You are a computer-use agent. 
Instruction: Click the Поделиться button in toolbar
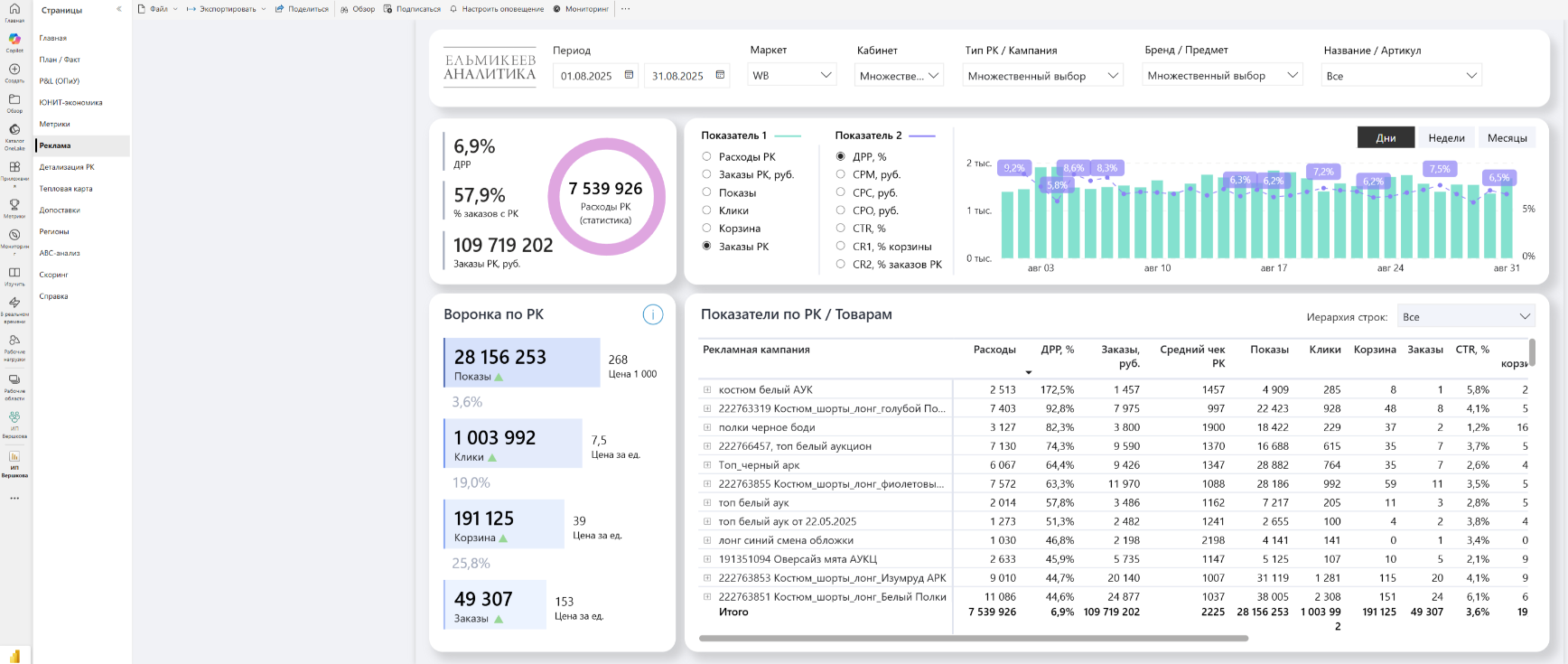(303, 9)
